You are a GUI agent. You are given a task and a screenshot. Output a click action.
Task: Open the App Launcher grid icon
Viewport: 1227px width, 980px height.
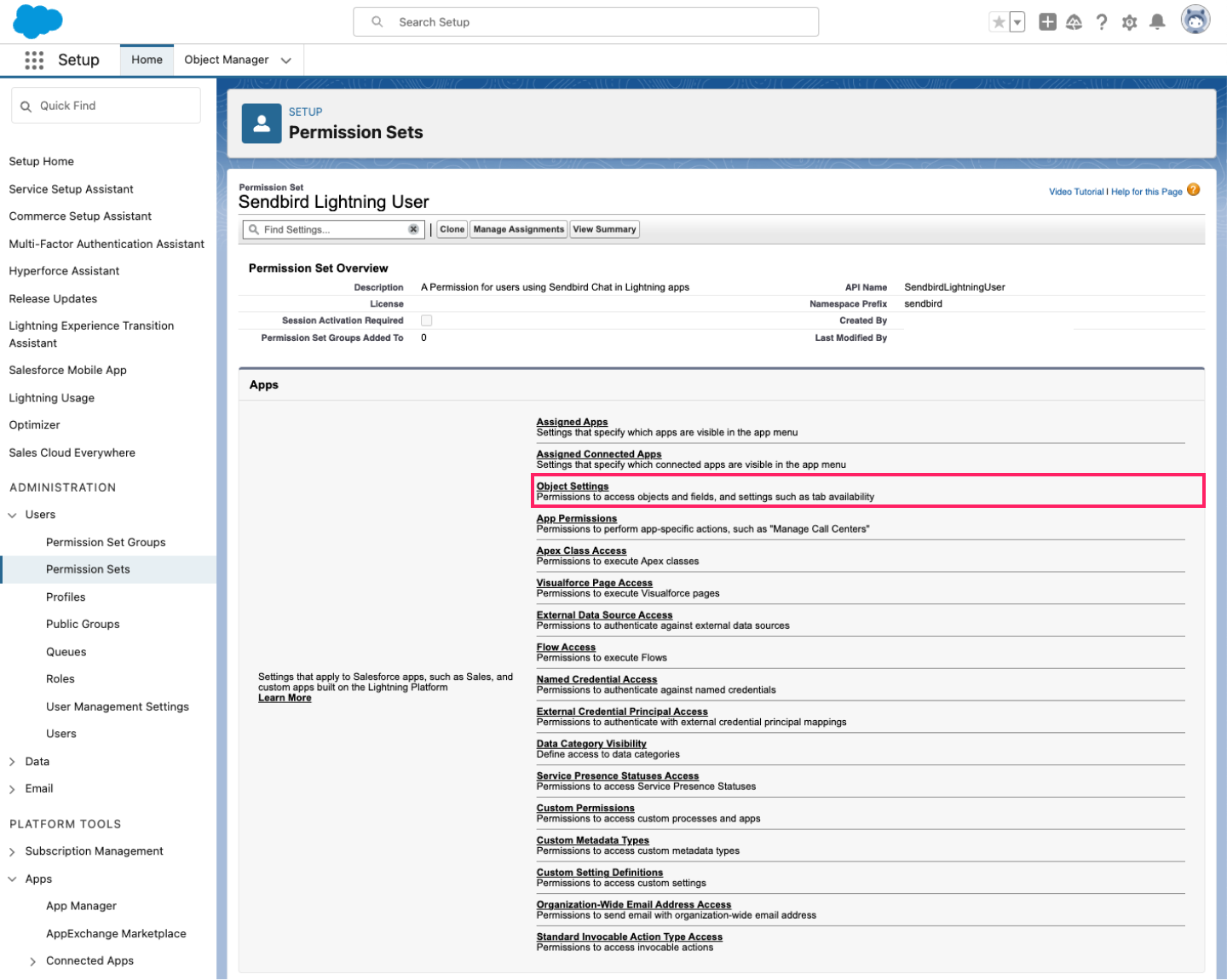click(34, 60)
